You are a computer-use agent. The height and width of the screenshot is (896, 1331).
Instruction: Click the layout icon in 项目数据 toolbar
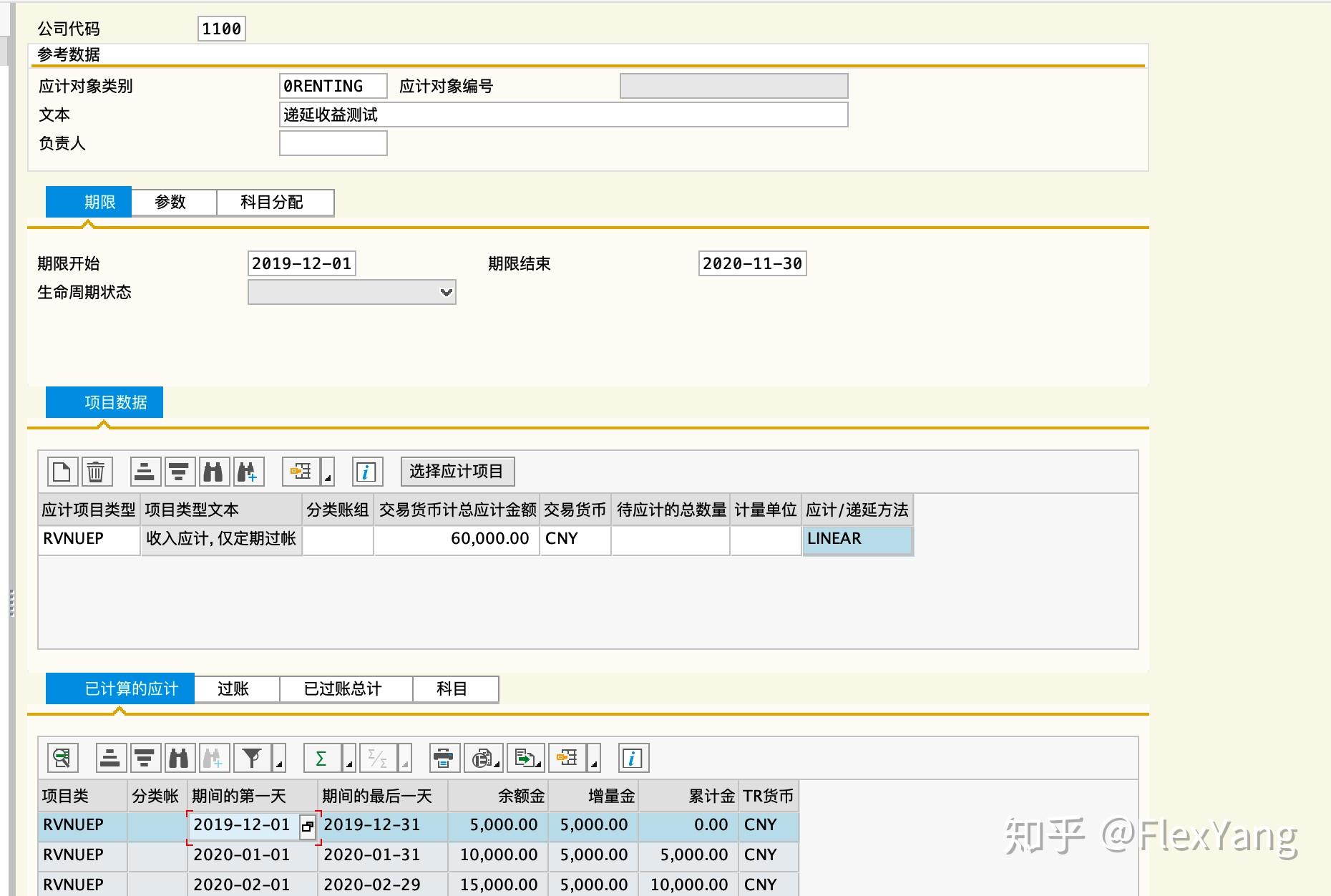tap(301, 472)
